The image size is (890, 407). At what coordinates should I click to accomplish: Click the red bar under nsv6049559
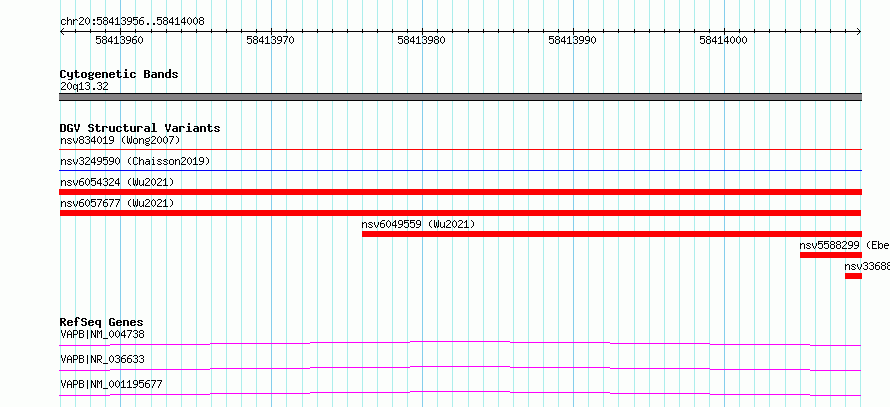(x=612, y=234)
